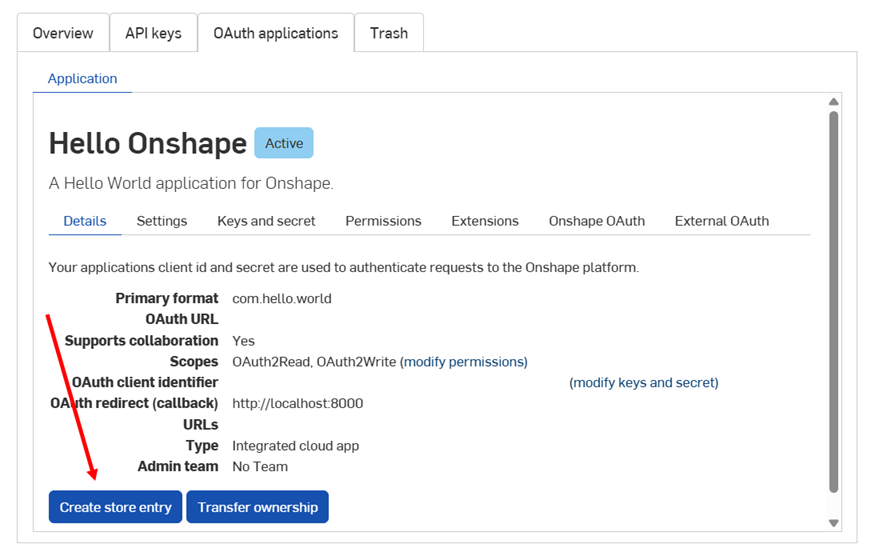Click the modify permissions link

coord(465,362)
